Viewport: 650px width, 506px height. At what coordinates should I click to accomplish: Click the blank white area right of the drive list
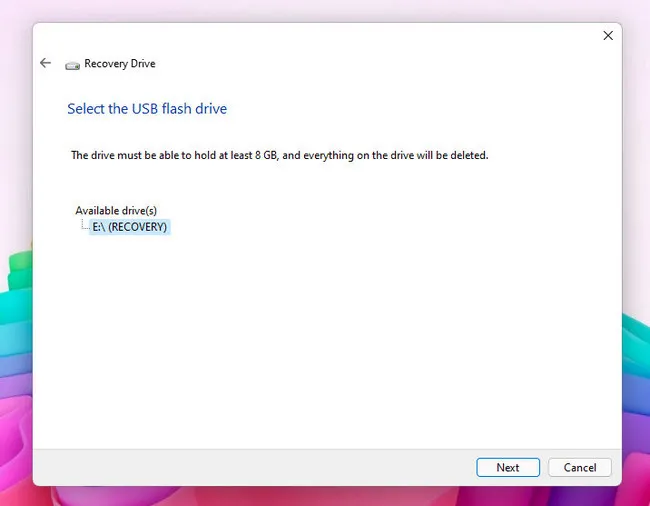pos(400,227)
